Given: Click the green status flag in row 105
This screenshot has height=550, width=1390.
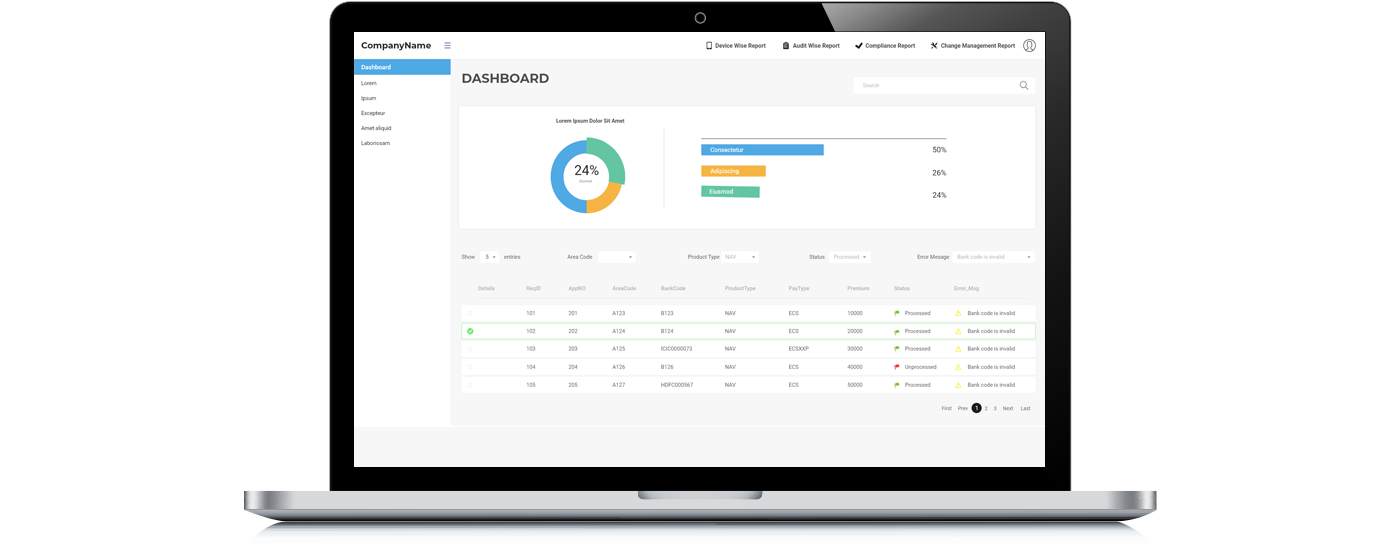Looking at the screenshot, I should (897, 385).
